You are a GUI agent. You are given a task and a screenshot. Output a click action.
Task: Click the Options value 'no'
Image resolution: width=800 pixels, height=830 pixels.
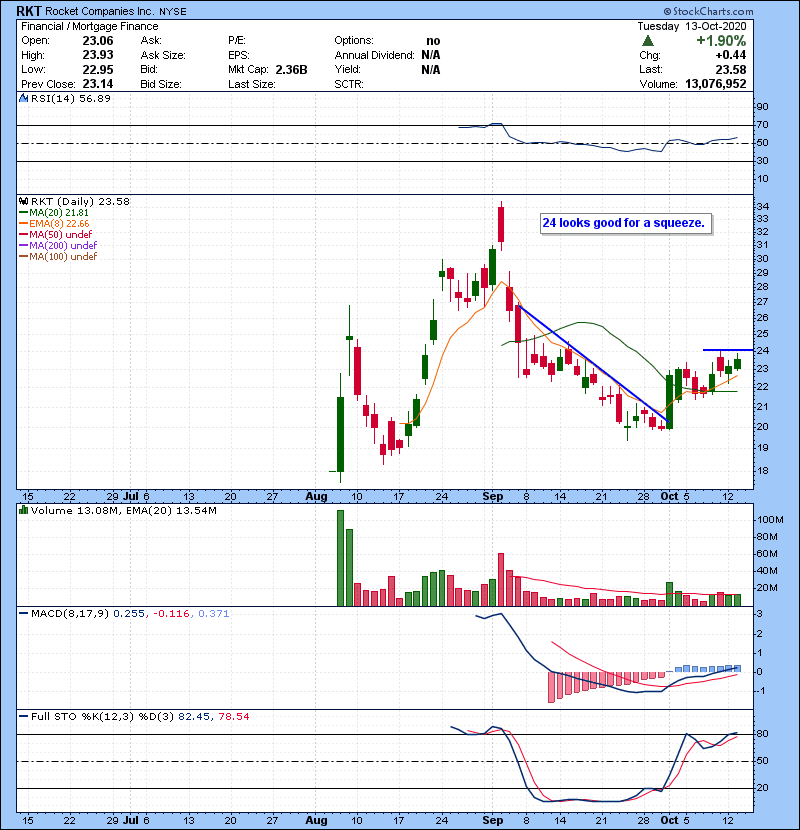[433, 41]
